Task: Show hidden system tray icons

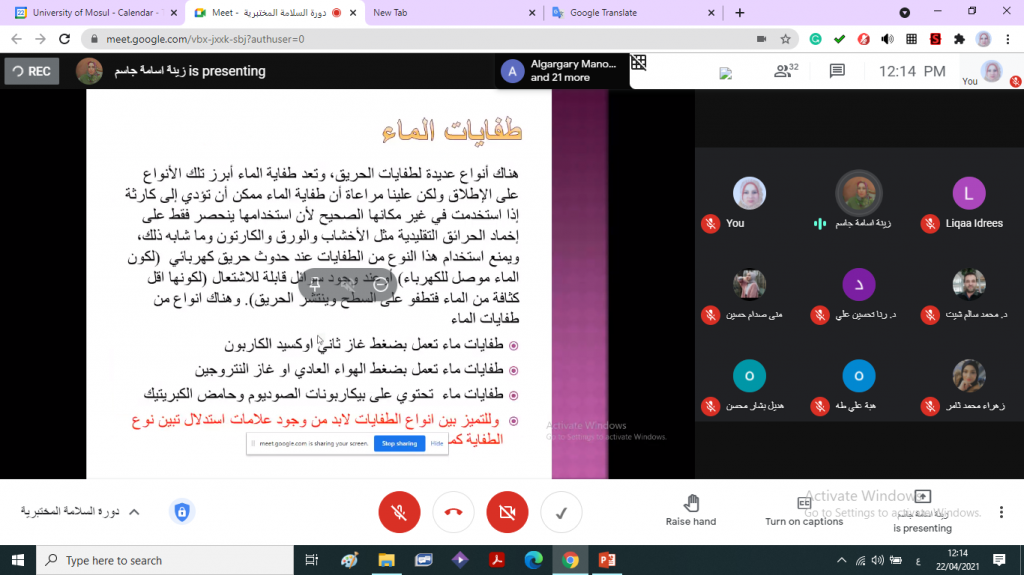Action: tap(838, 560)
